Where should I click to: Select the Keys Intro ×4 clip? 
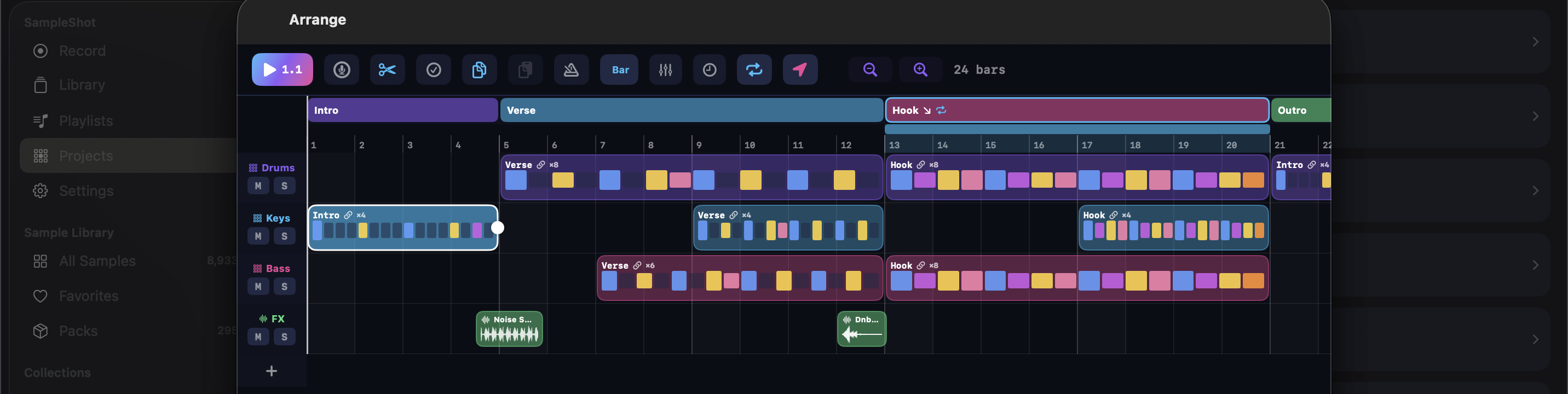click(403, 228)
